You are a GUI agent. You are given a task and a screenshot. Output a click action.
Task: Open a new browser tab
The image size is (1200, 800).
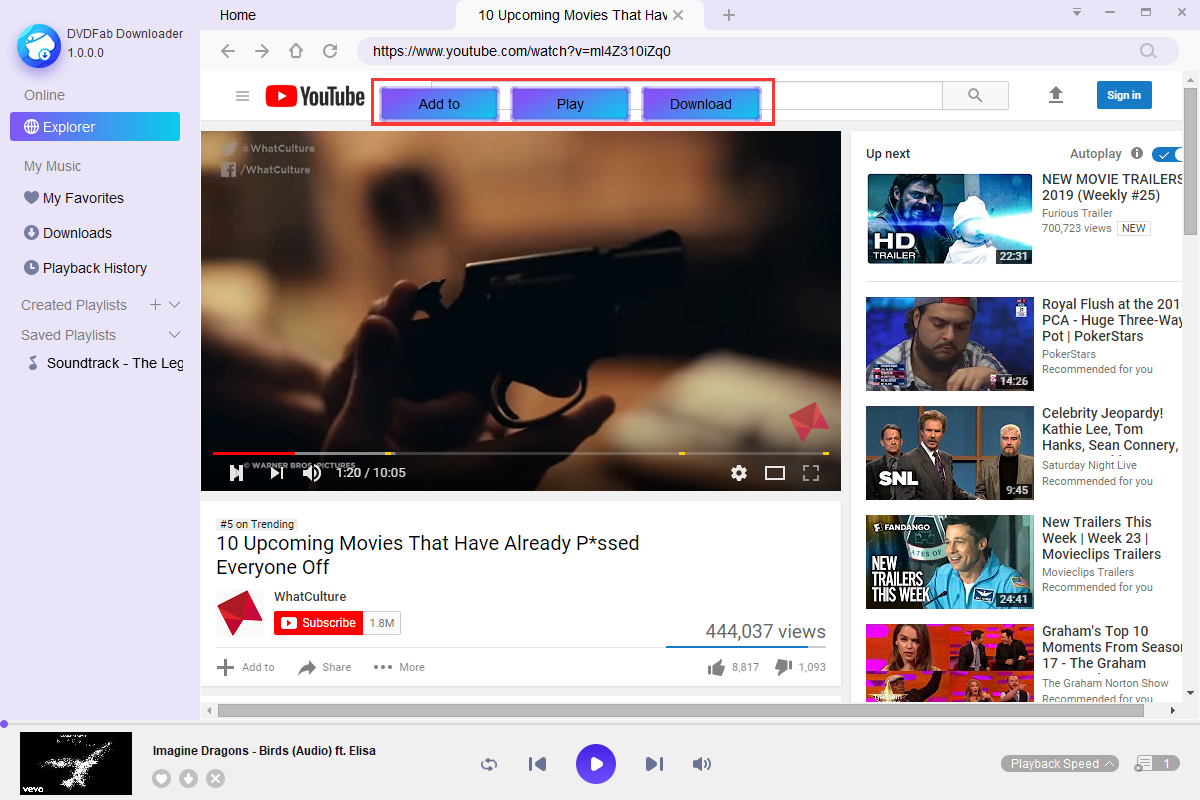729,15
